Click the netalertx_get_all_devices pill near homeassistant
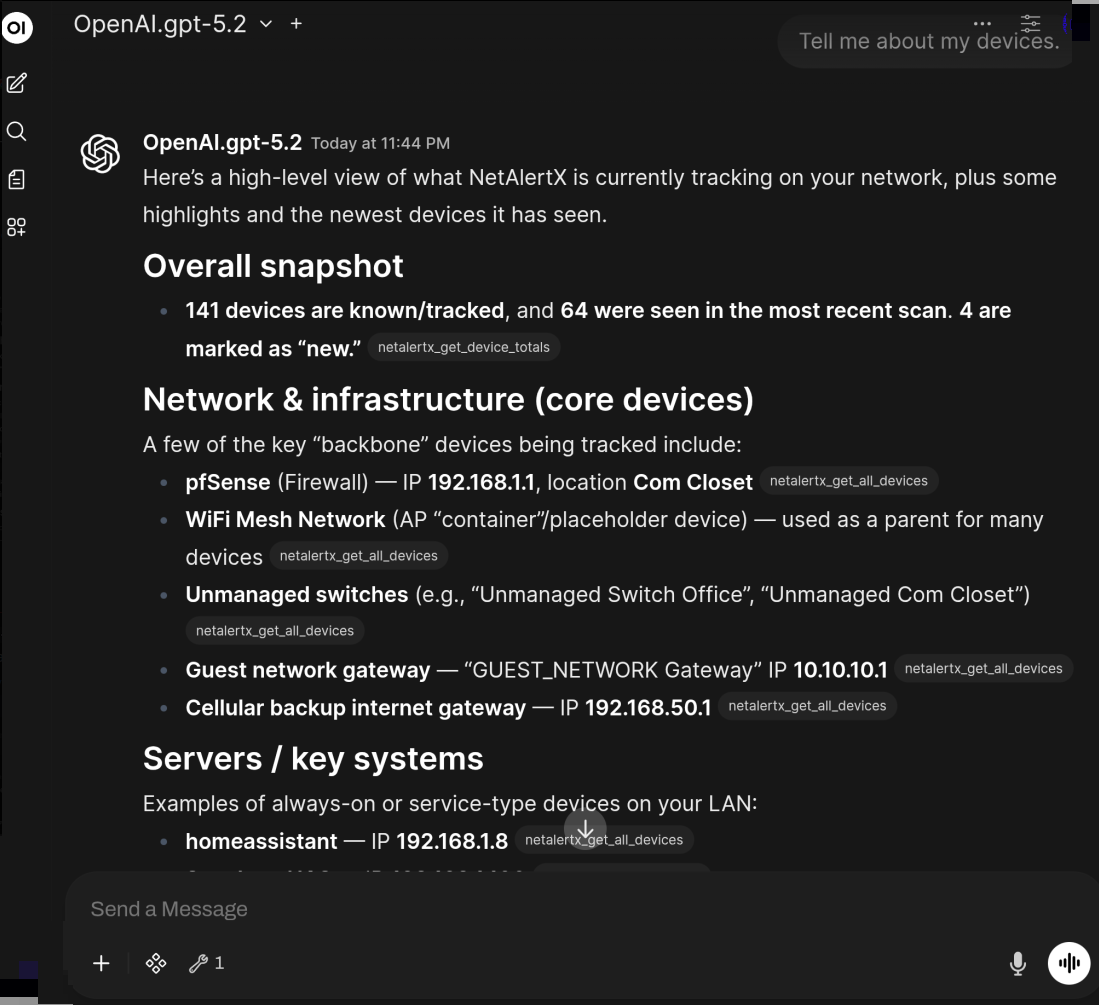 (604, 840)
